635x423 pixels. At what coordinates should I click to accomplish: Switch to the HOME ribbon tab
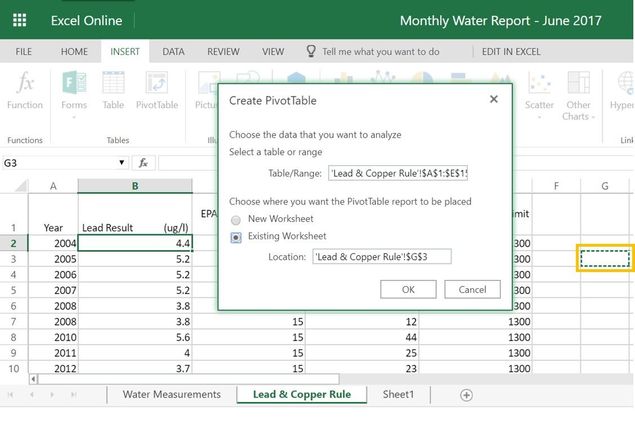(74, 52)
